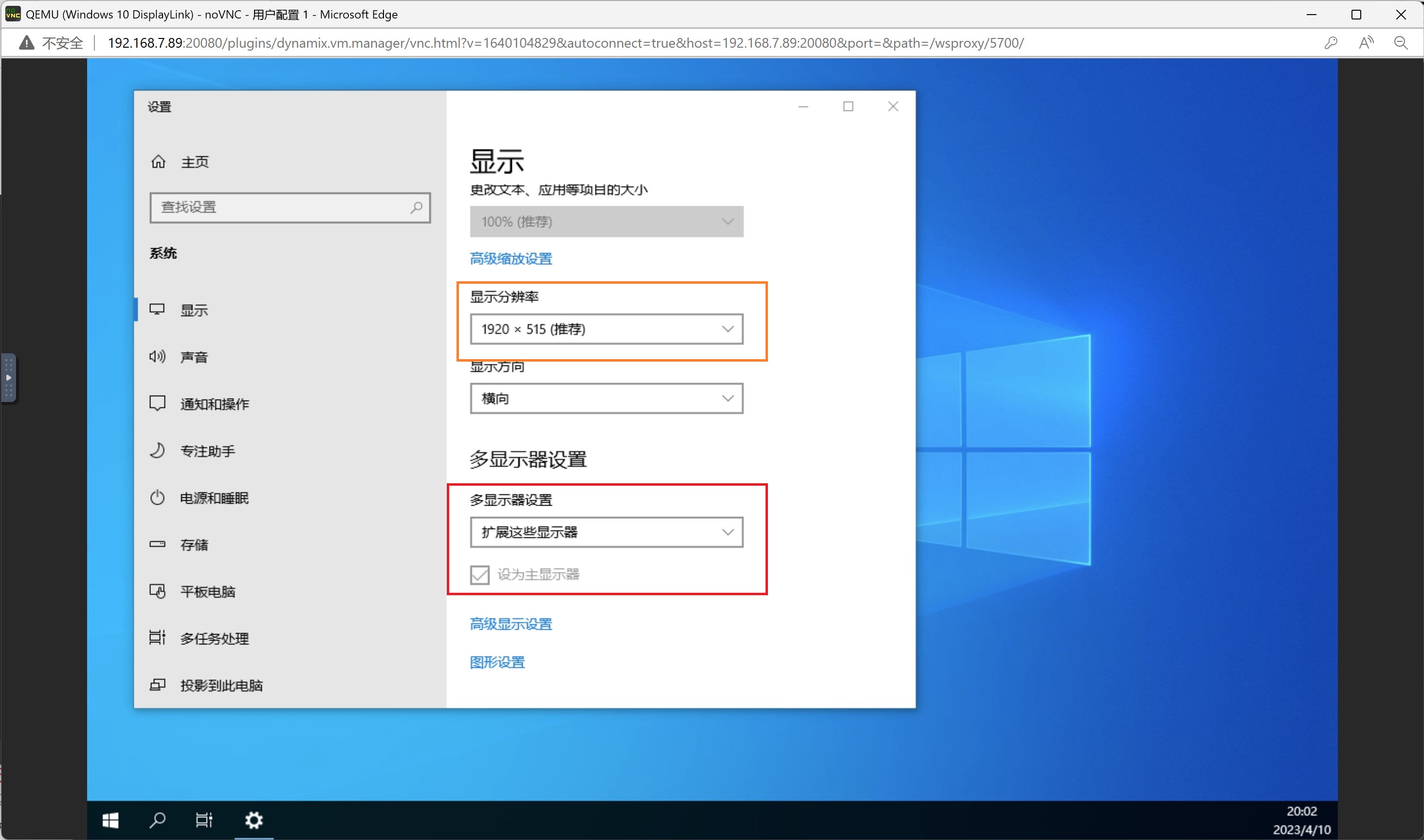Click the Home (主页) icon in Settings
This screenshot has height=840, width=1424.
point(159,162)
